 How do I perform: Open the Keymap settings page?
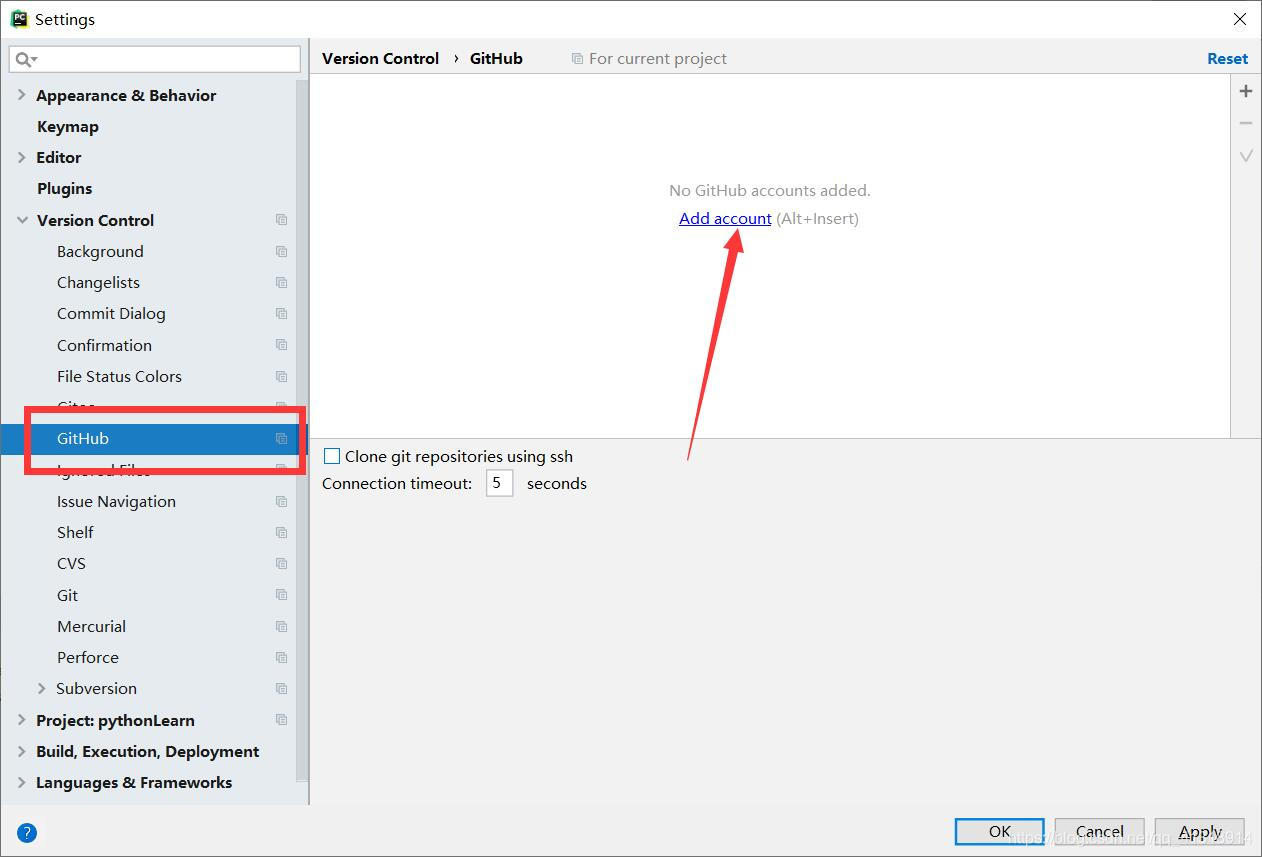(x=68, y=126)
